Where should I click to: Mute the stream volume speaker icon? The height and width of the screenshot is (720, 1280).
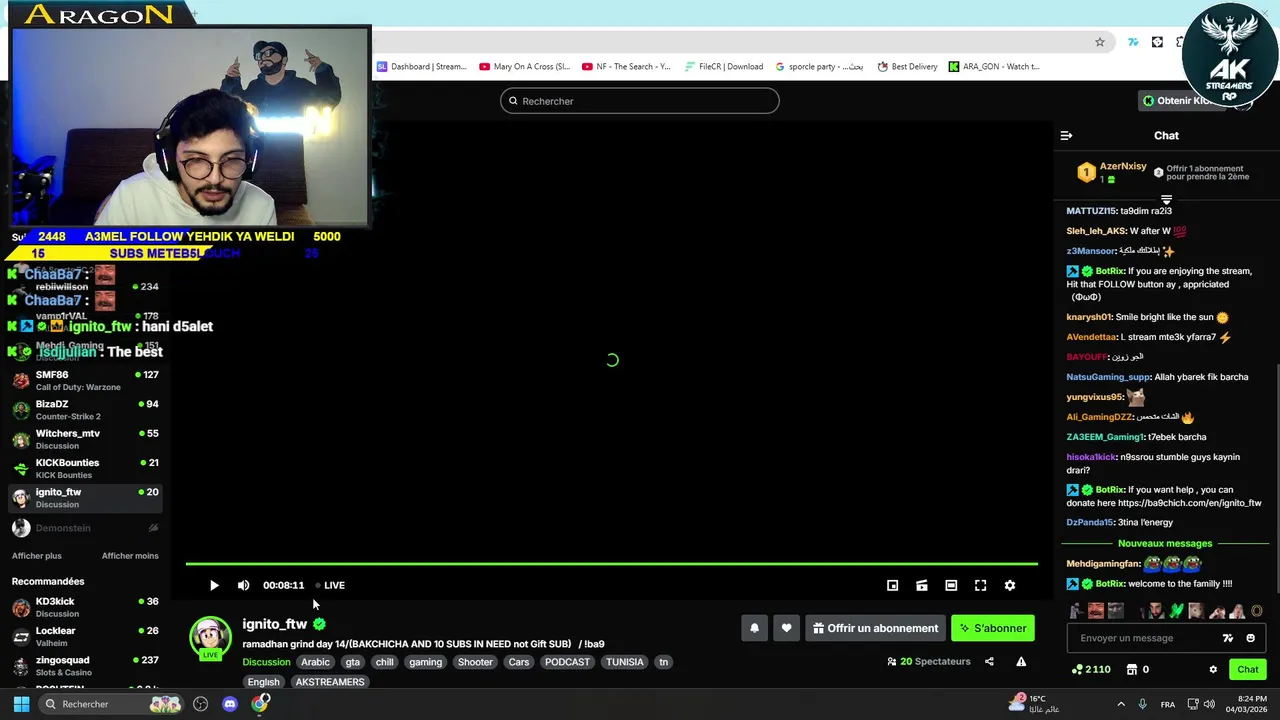243,585
